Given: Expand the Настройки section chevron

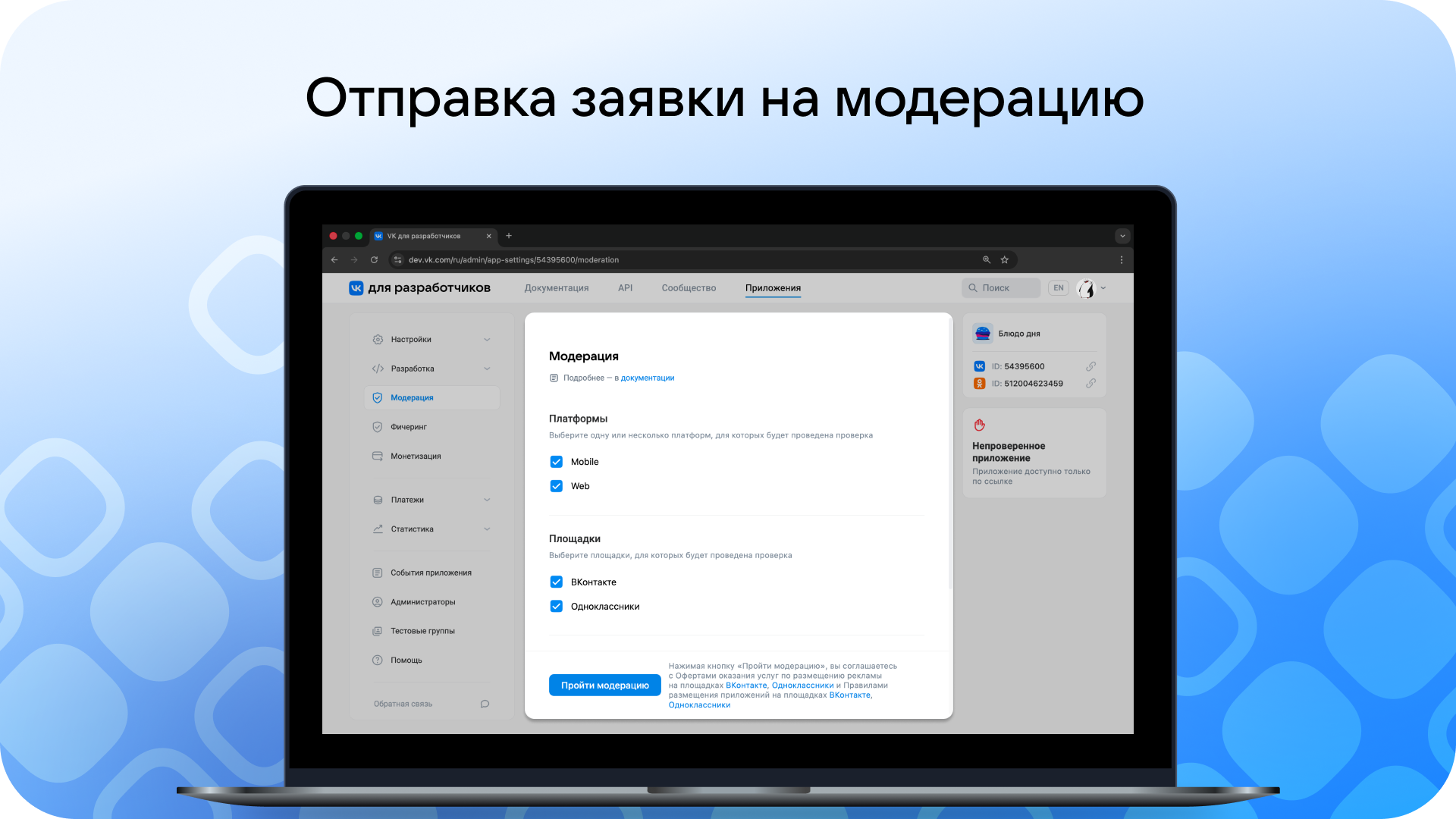Looking at the screenshot, I should [x=487, y=340].
